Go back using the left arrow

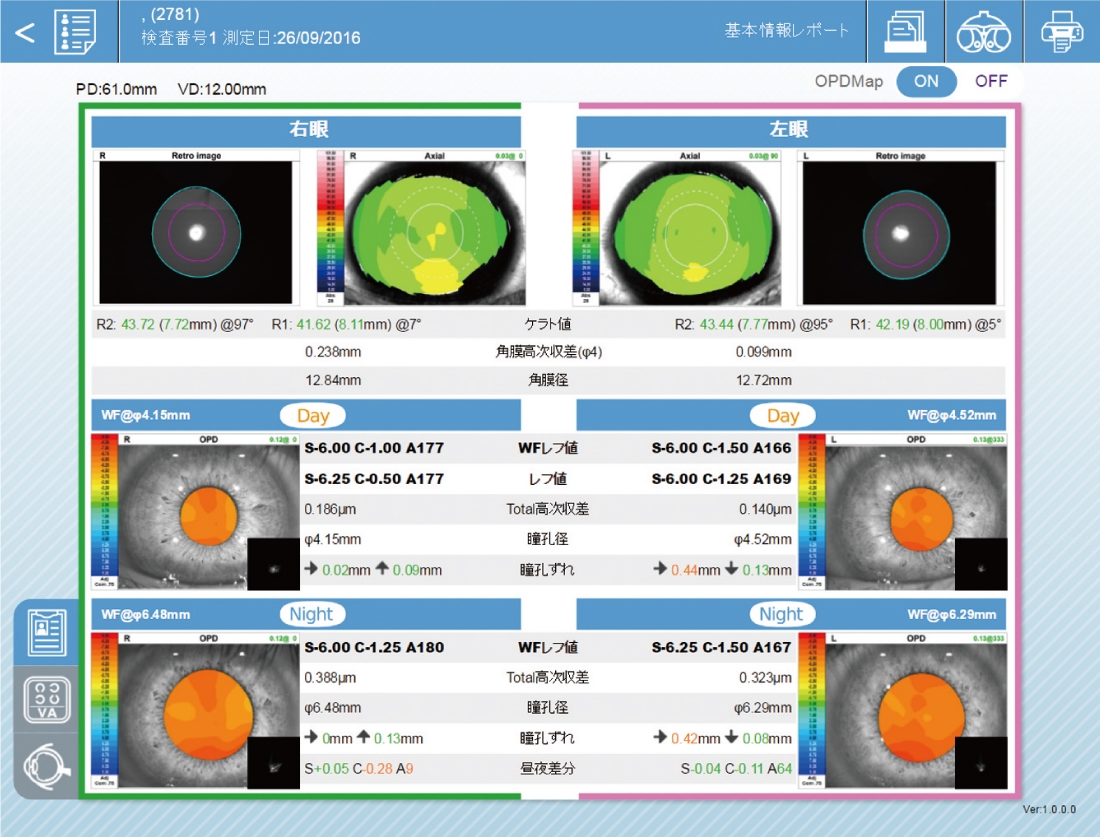(x=24, y=31)
